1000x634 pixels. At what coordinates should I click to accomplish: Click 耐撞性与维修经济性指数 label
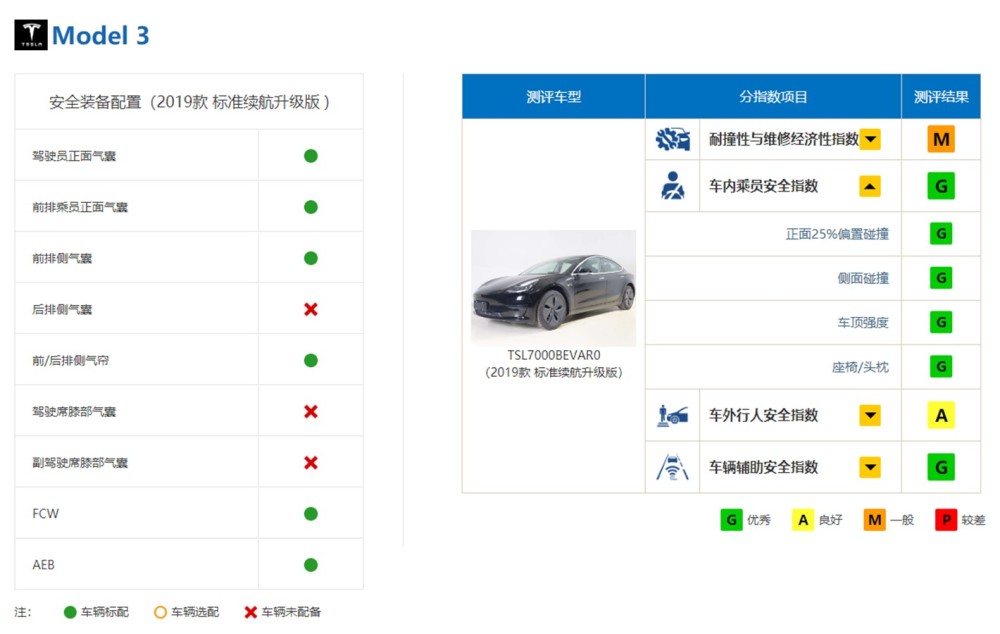click(x=784, y=139)
